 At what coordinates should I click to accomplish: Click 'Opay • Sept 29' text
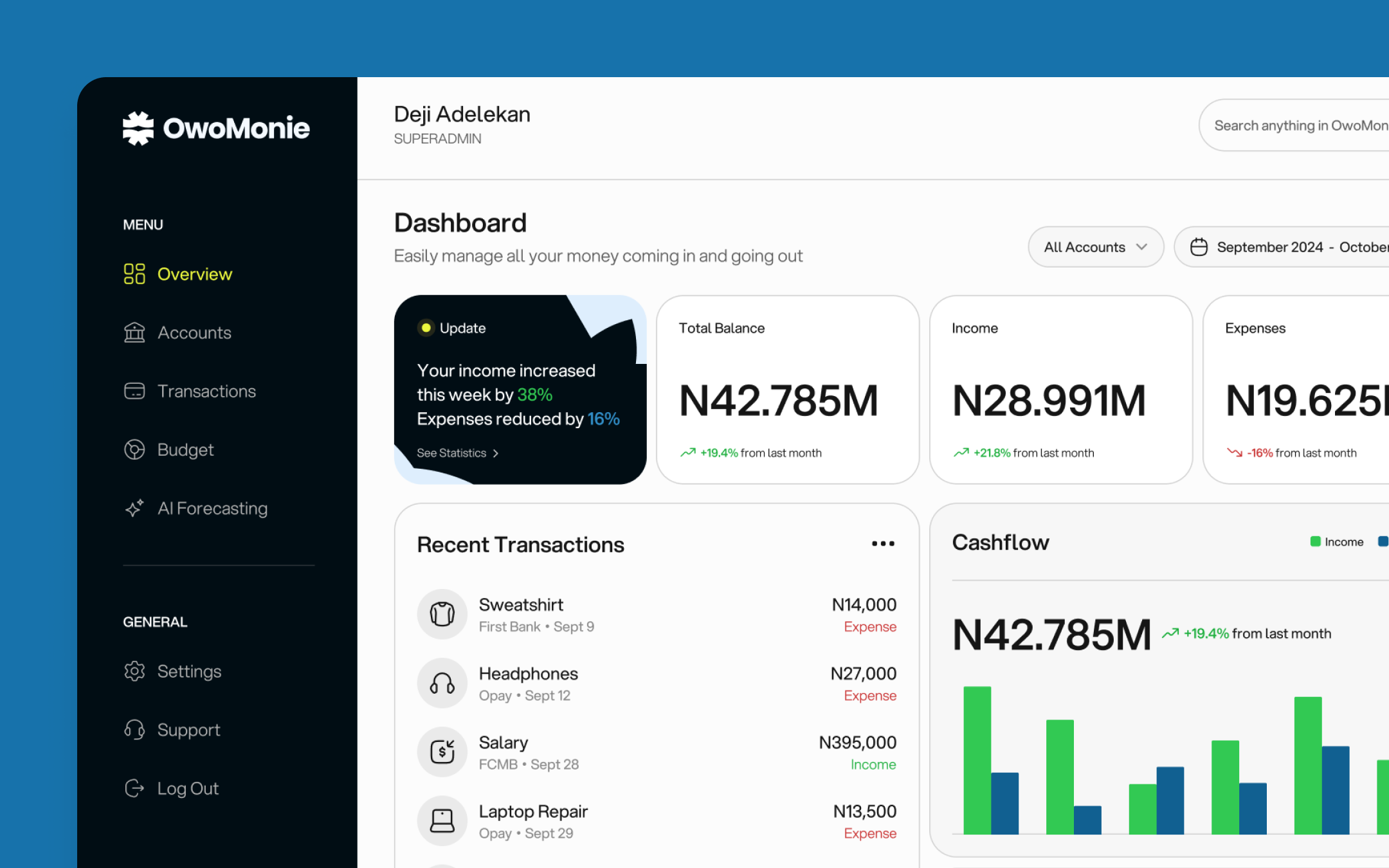point(526,833)
